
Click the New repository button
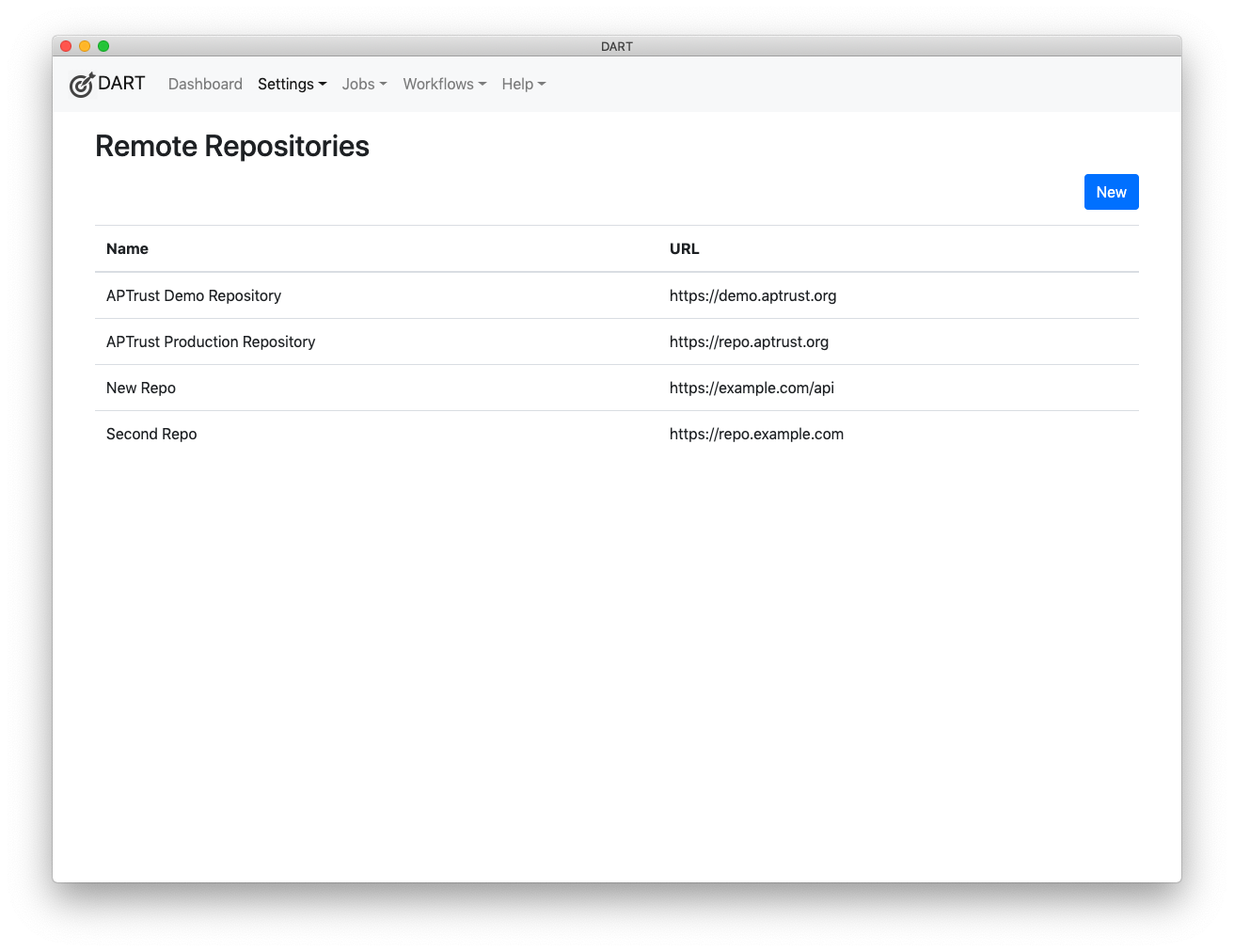point(1111,192)
